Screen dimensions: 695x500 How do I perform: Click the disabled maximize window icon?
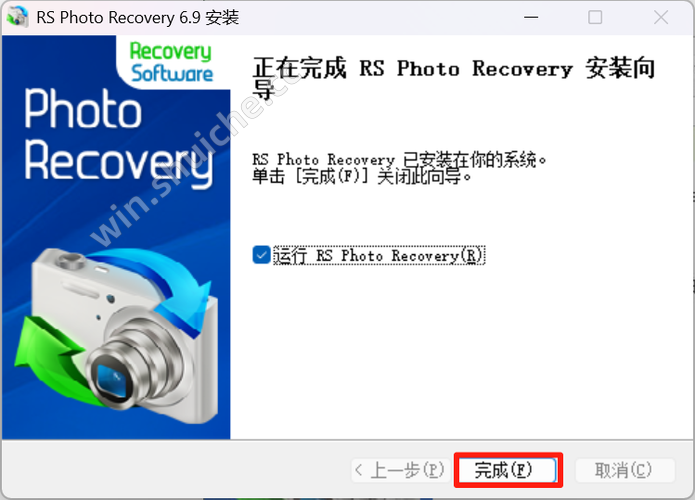pyautogui.click(x=595, y=17)
